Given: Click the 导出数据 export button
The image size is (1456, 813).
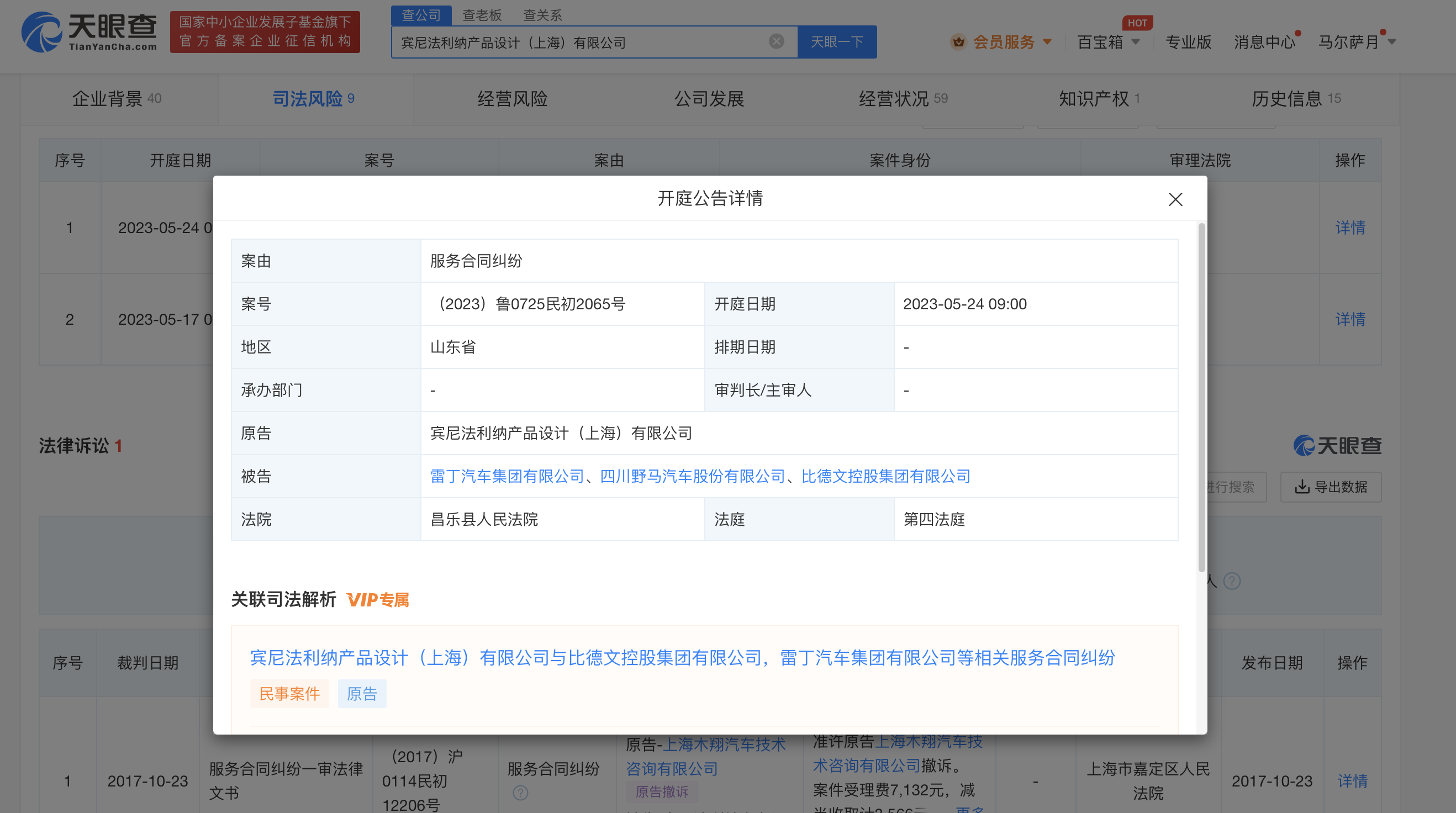Looking at the screenshot, I should click(1331, 487).
